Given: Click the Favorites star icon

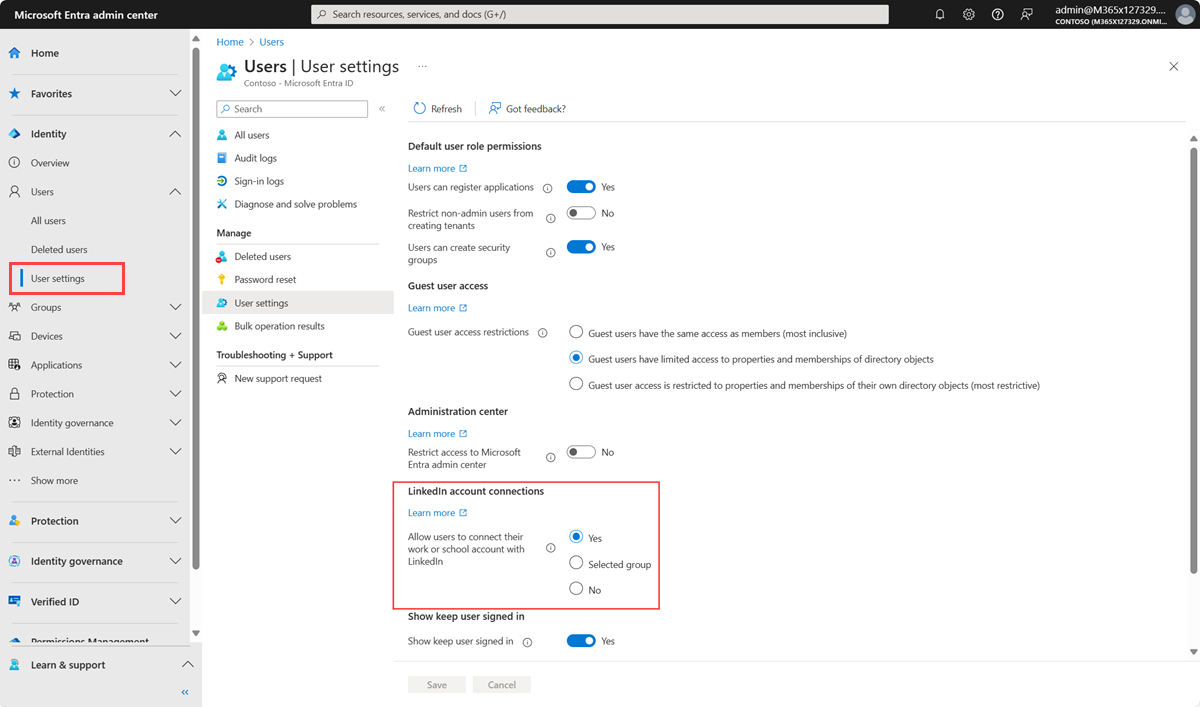Looking at the screenshot, I should (14, 93).
